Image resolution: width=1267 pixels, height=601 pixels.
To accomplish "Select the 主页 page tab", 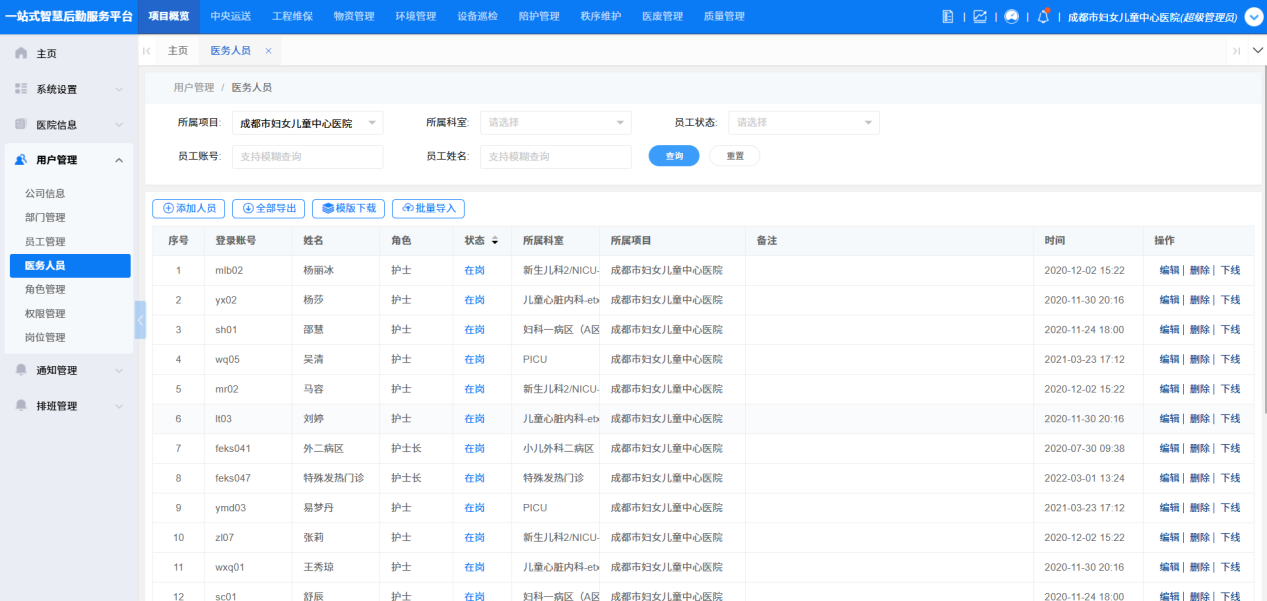I will pos(177,51).
